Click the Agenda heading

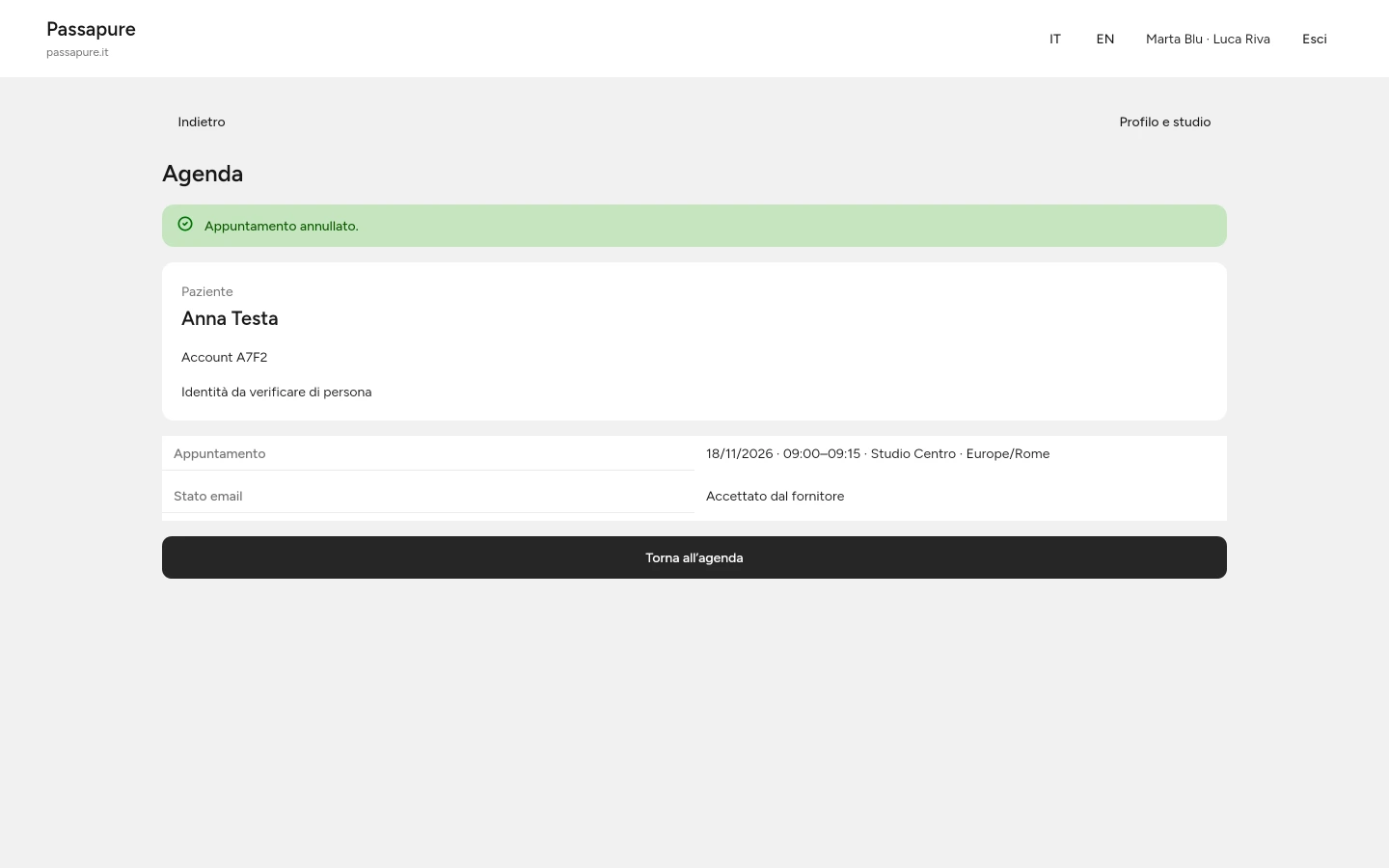(203, 174)
